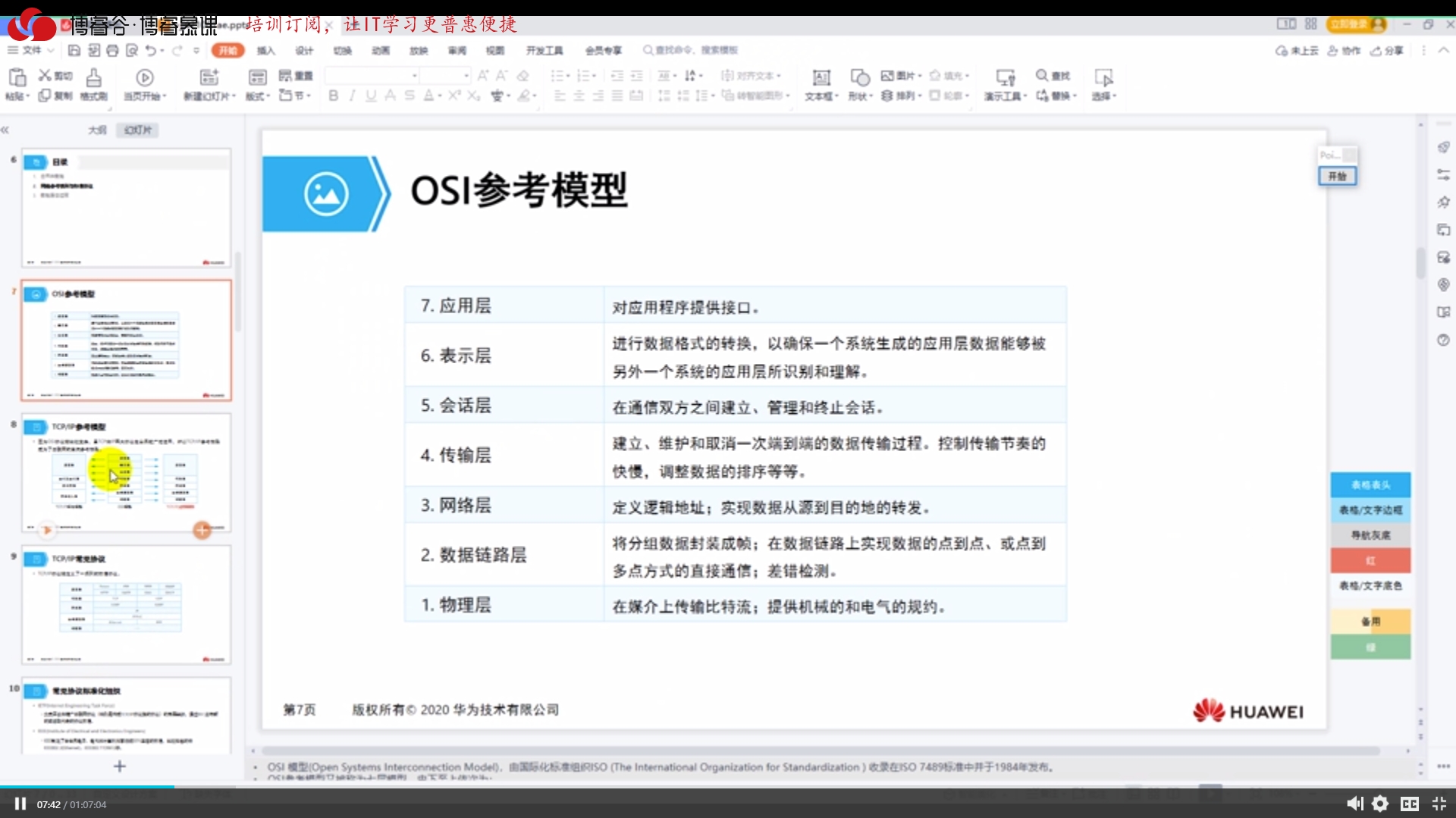Image resolution: width=1456 pixels, height=818 pixels.
Task: Click the New Slide icon
Action: pyautogui.click(x=209, y=77)
